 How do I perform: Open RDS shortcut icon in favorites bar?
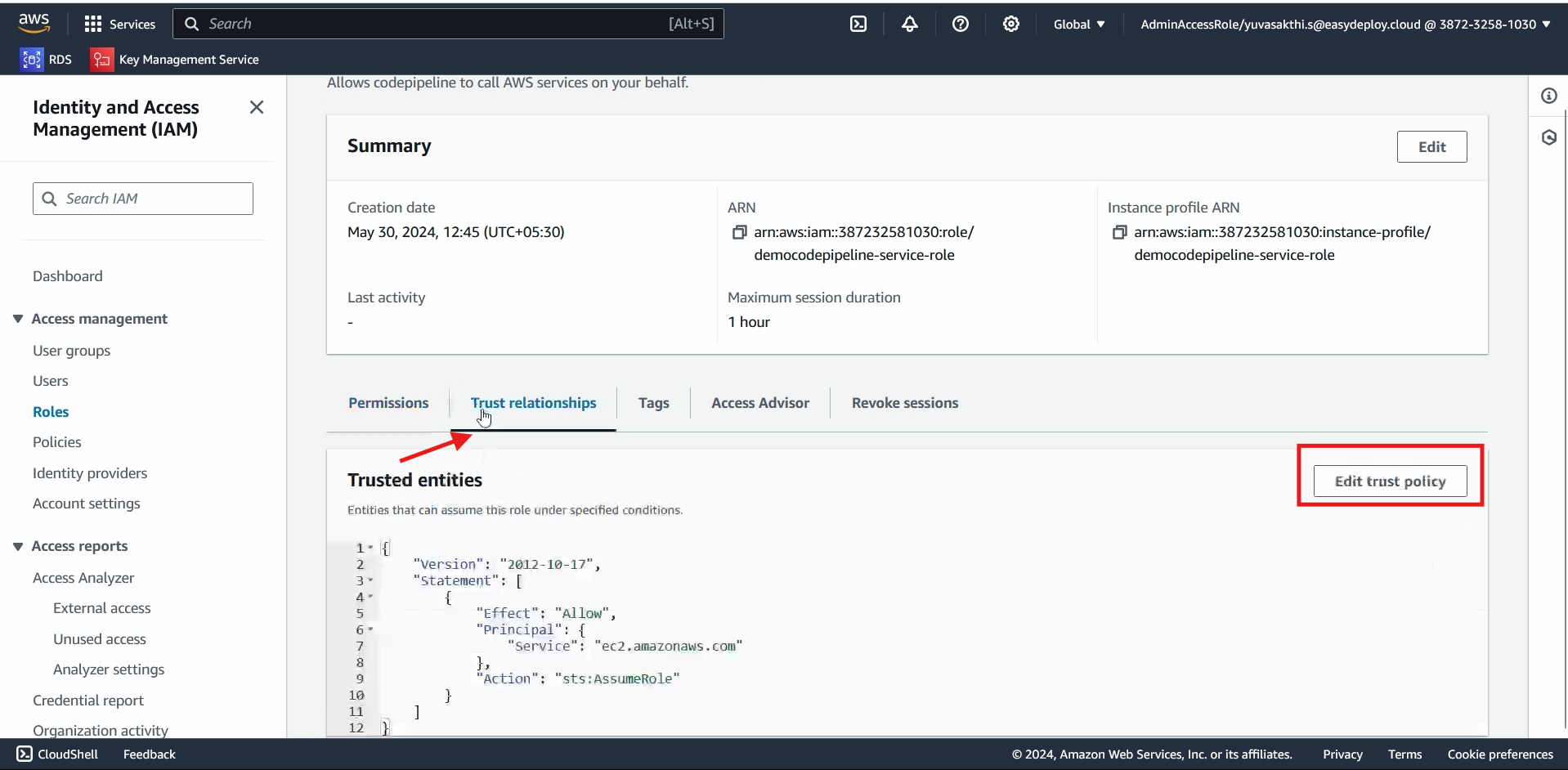[x=32, y=59]
